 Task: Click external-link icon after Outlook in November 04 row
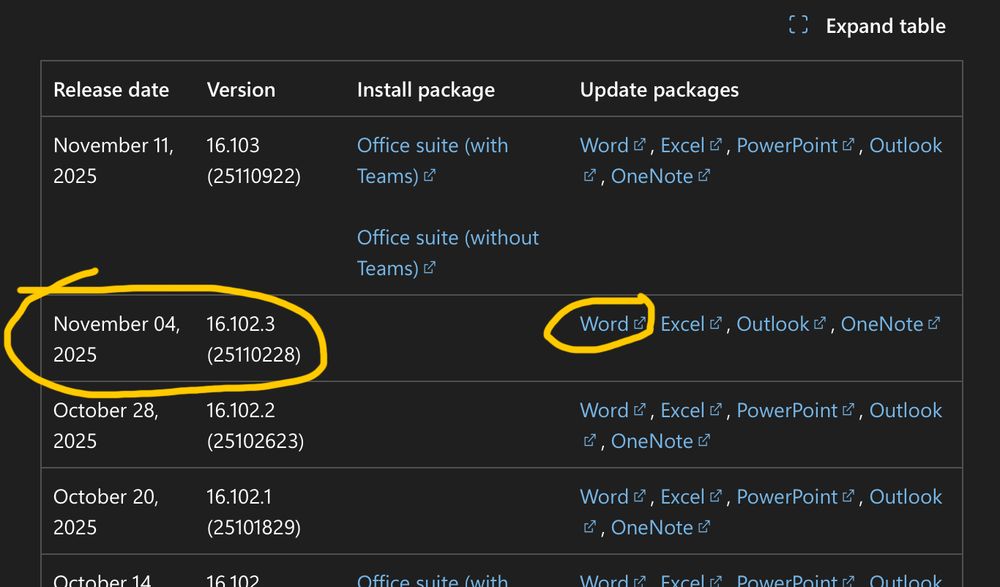point(821,321)
